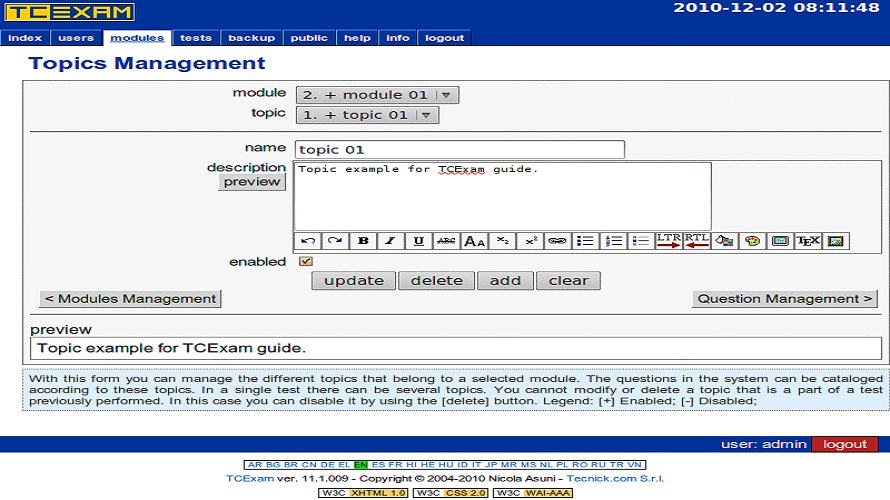This screenshot has width=890, height=500.
Task: Click the W3C CSS 2.0 badge
Action: click(x=451, y=493)
